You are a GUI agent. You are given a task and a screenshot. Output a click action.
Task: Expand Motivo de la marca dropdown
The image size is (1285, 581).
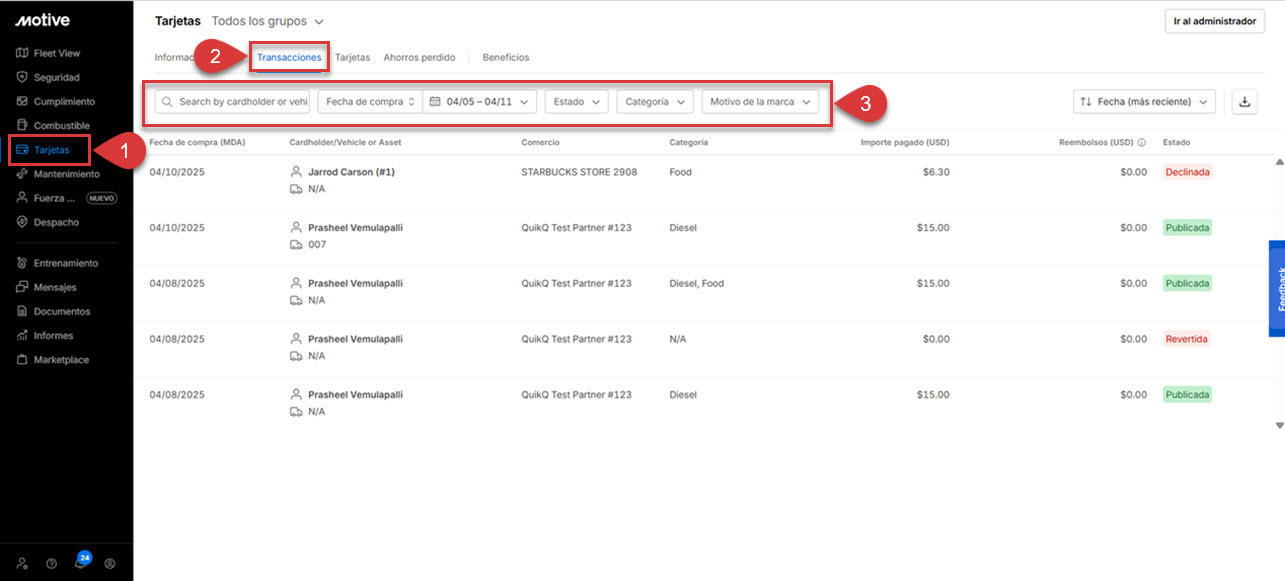pyautogui.click(x=760, y=102)
